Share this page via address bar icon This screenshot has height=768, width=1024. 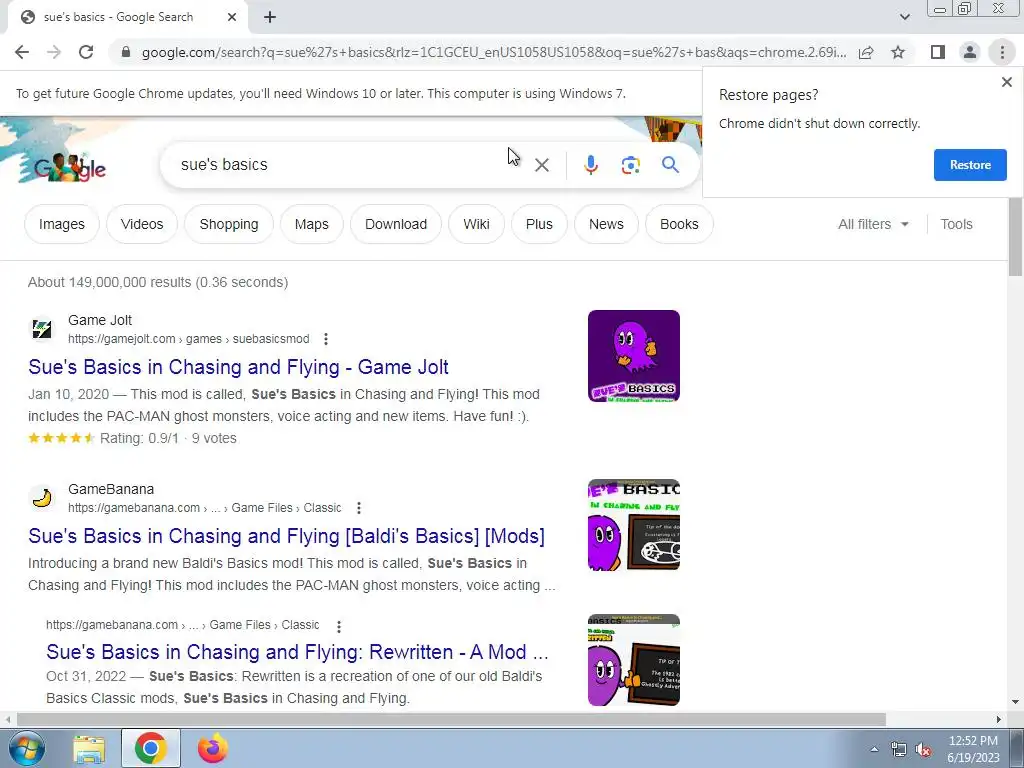pos(866,52)
